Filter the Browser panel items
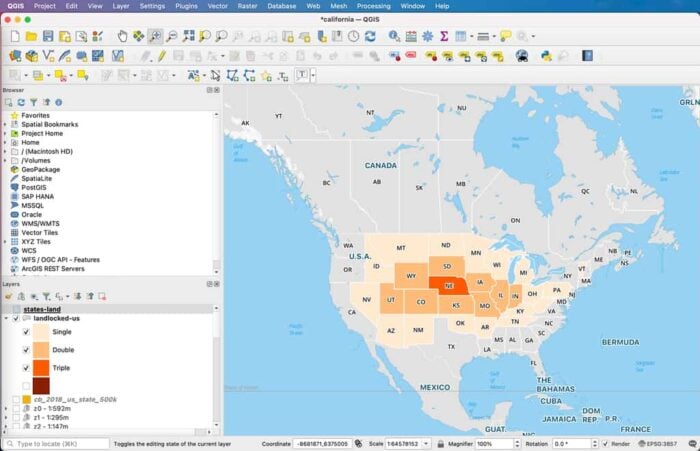Screen dimensions: 700x451 pos(33,102)
